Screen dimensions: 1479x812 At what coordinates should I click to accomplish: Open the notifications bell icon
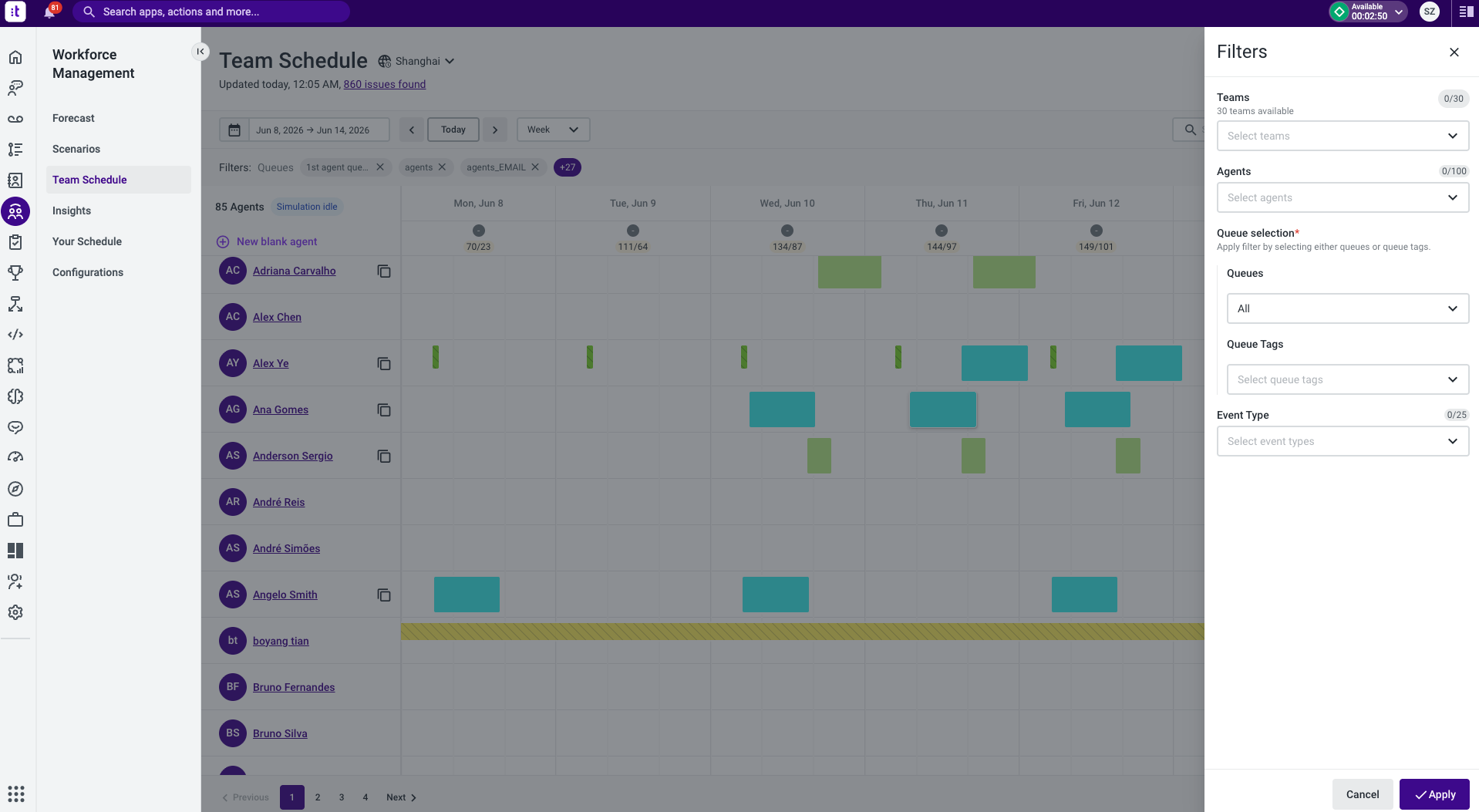[49, 12]
